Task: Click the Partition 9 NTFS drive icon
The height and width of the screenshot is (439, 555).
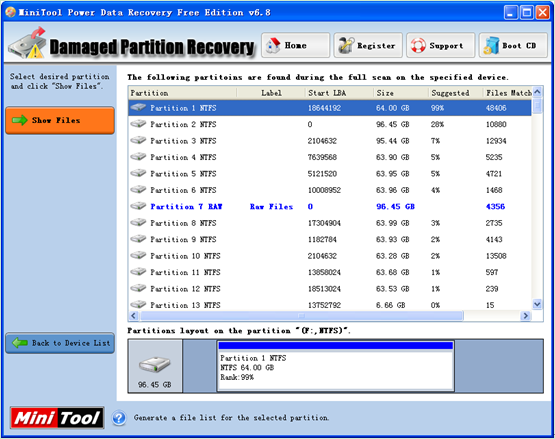Action: pos(138,239)
